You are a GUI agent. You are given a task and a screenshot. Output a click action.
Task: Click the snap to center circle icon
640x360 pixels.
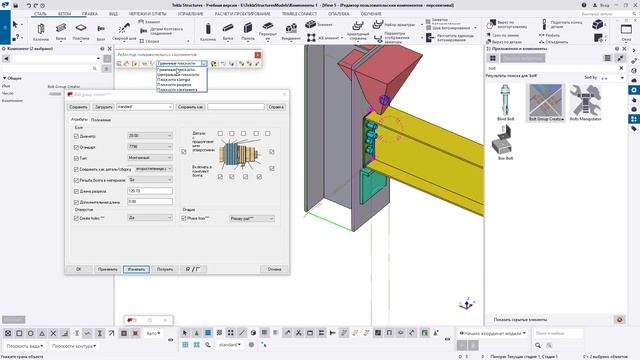coord(31,333)
